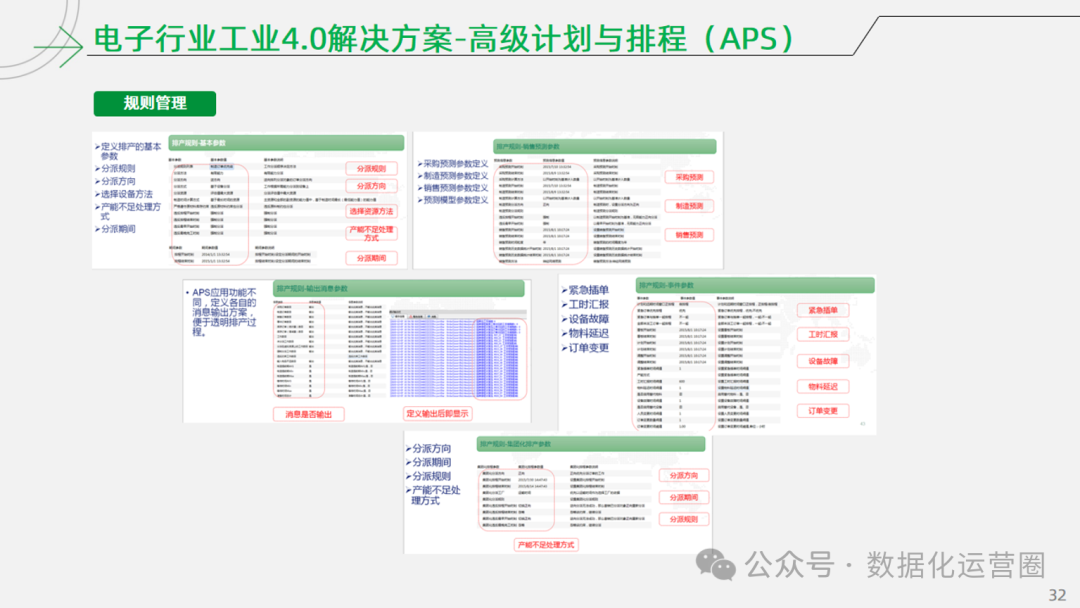
Task: Click the red 销售预测 callout
Action: pos(689,235)
